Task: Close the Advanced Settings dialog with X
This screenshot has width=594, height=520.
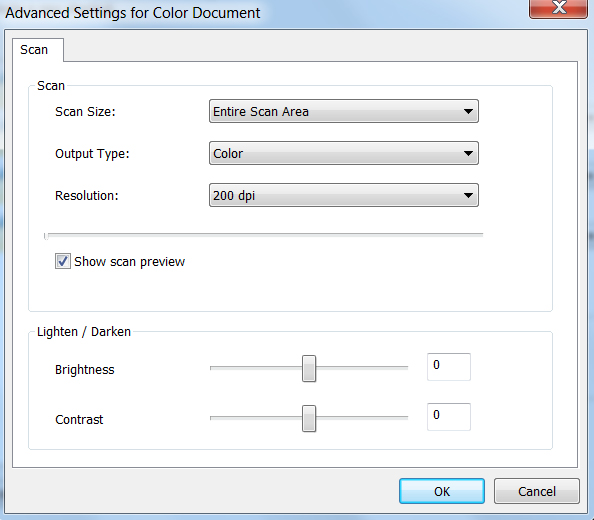Action: pyautogui.click(x=558, y=8)
